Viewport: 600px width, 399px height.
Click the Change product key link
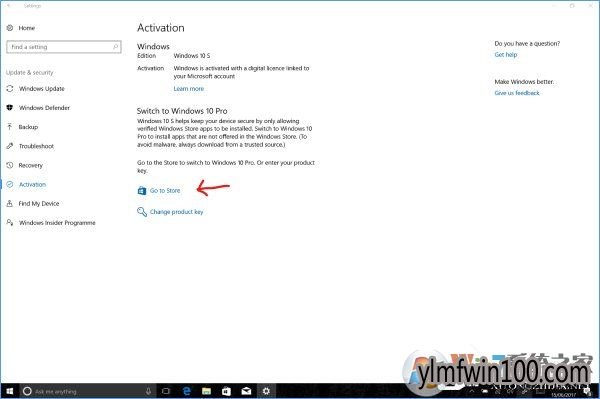point(170,212)
